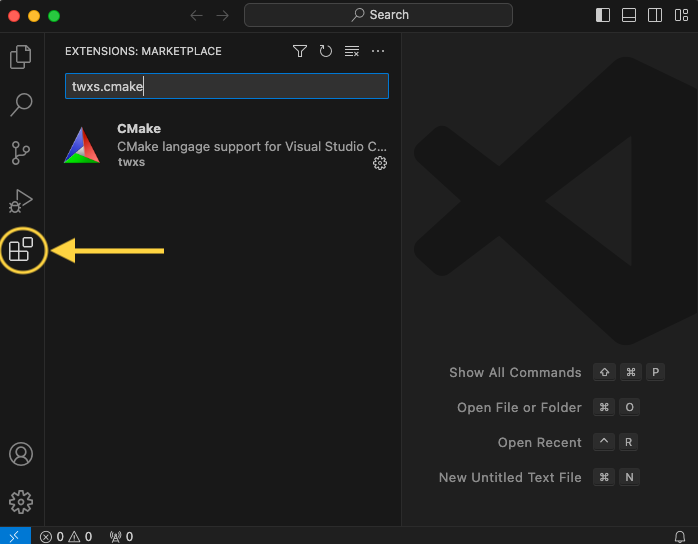Image resolution: width=698 pixels, height=544 pixels.
Task: Go back in navigation history
Action: click(196, 16)
